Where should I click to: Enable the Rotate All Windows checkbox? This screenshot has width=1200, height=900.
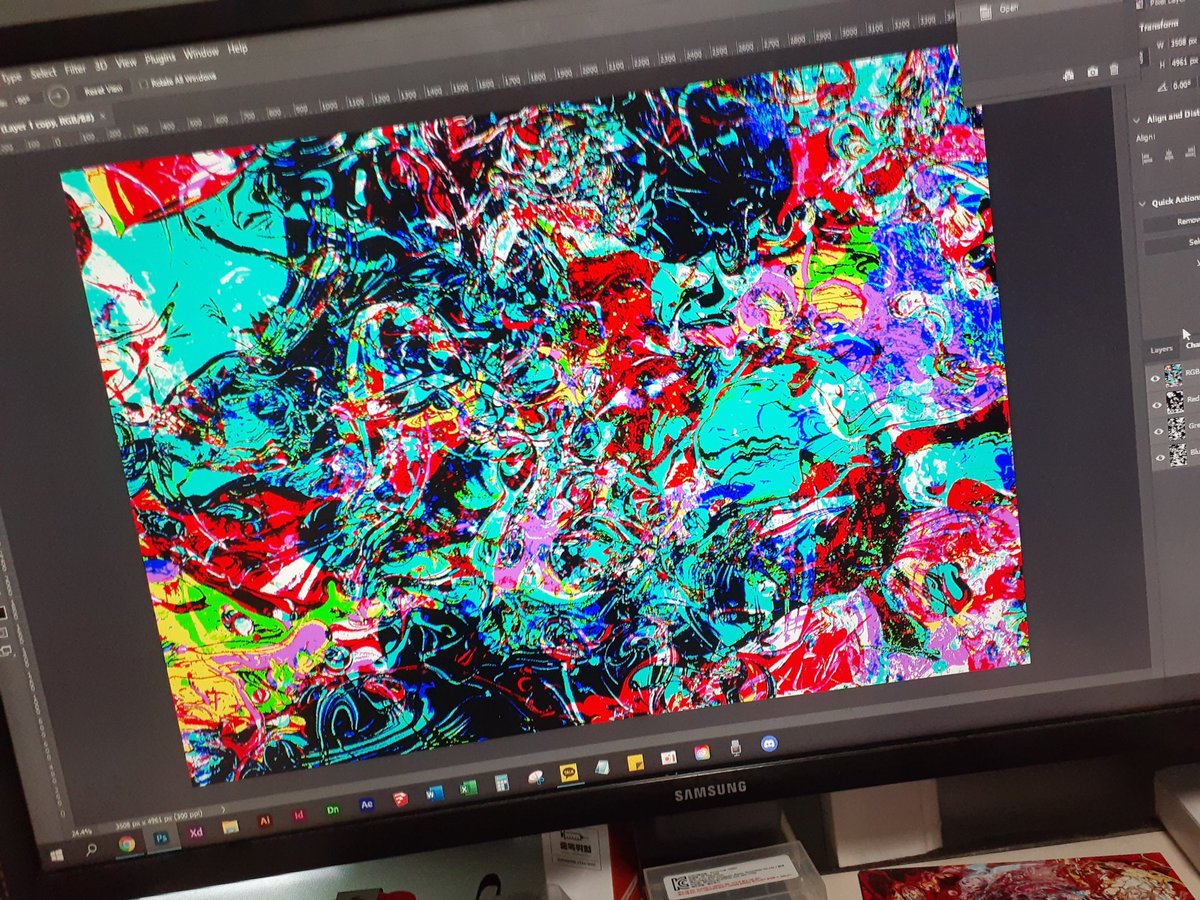click(x=144, y=84)
